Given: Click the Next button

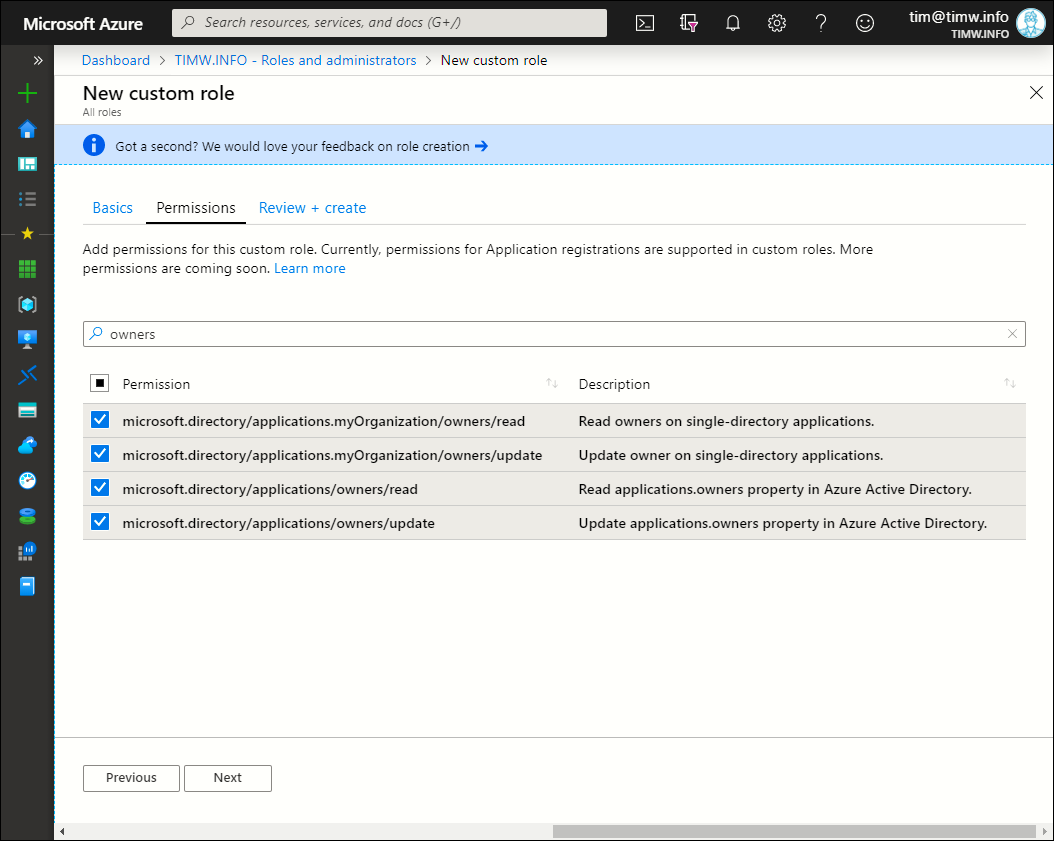Looking at the screenshot, I should tap(228, 778).
